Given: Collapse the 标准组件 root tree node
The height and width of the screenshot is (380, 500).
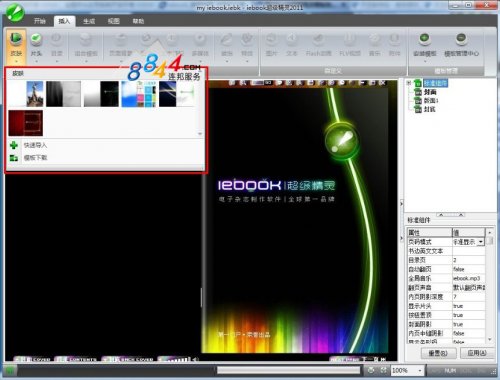Looking at the screenshot, I should [409, 83].
